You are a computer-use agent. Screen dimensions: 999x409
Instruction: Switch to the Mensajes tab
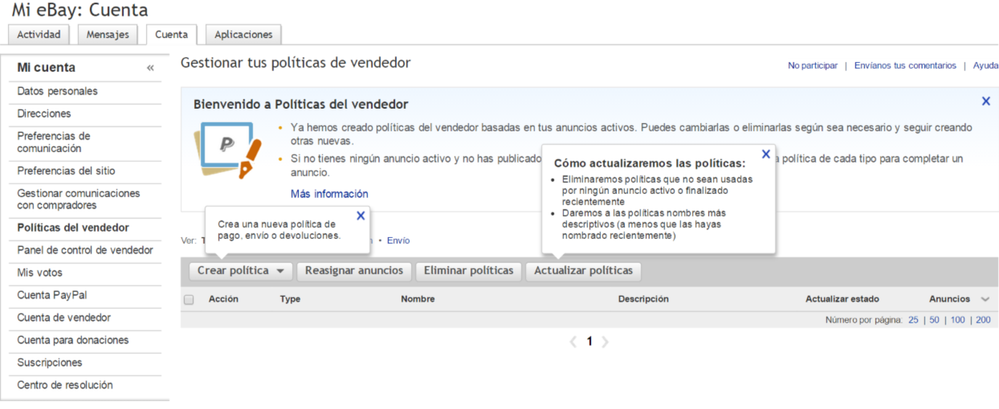108,34
